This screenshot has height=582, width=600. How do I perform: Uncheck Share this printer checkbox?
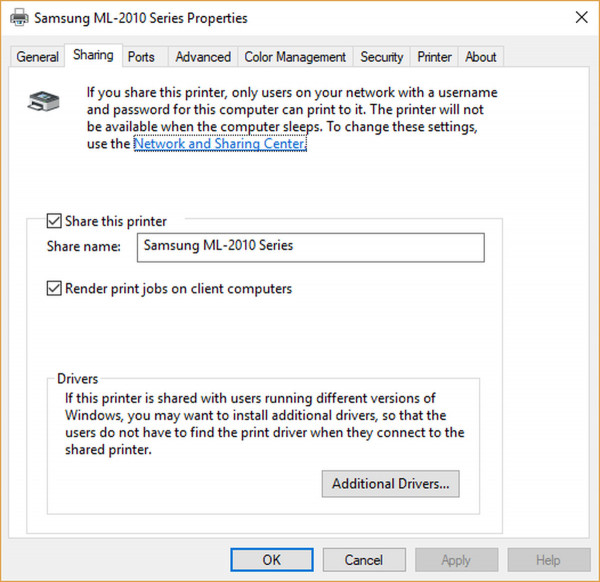click(x=54, y=221)
